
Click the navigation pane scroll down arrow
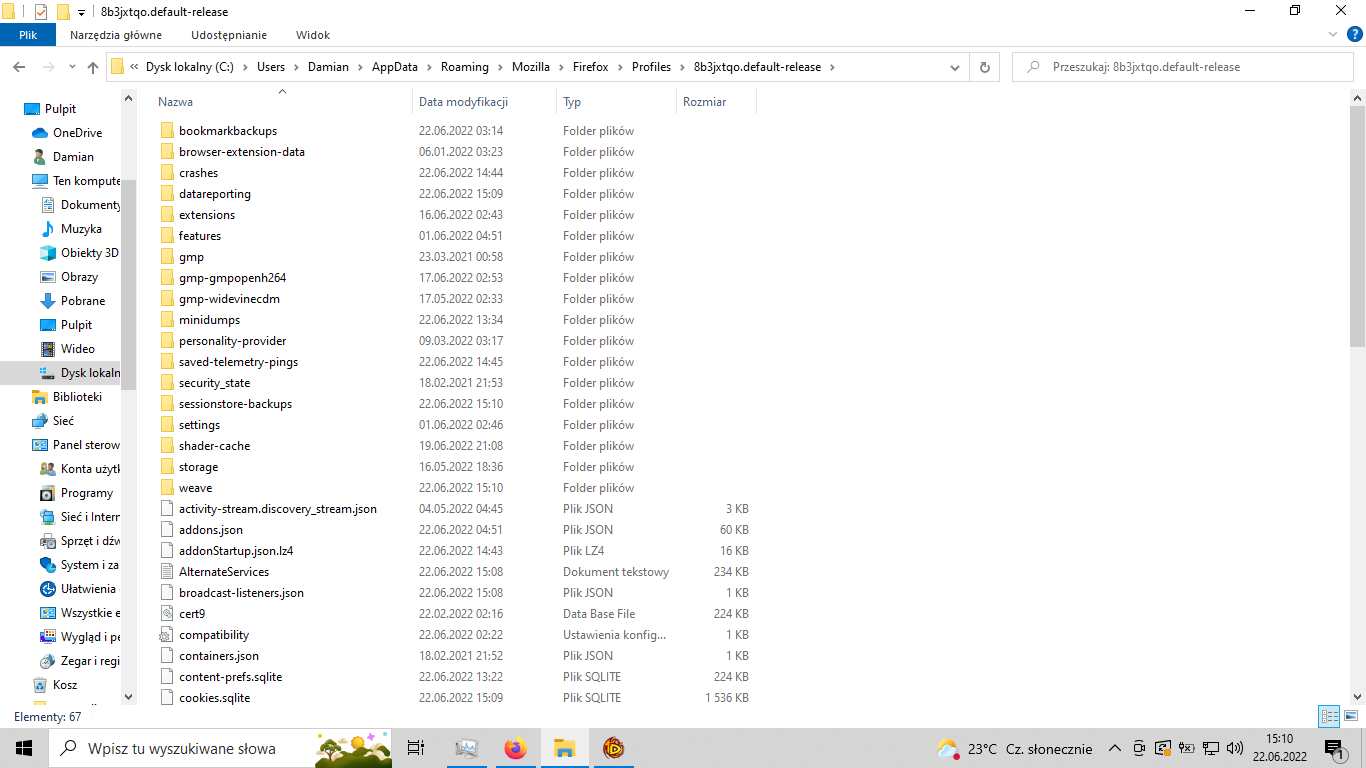tap(128, 696)
